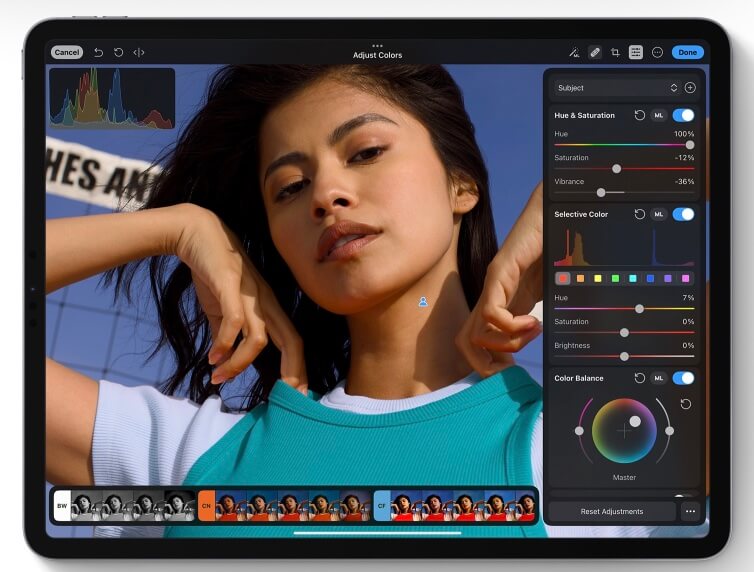Image resolution: width=754 pixels, height=572 pixels.
Task: Click right arc handle of color wheel
Action: 669,431
